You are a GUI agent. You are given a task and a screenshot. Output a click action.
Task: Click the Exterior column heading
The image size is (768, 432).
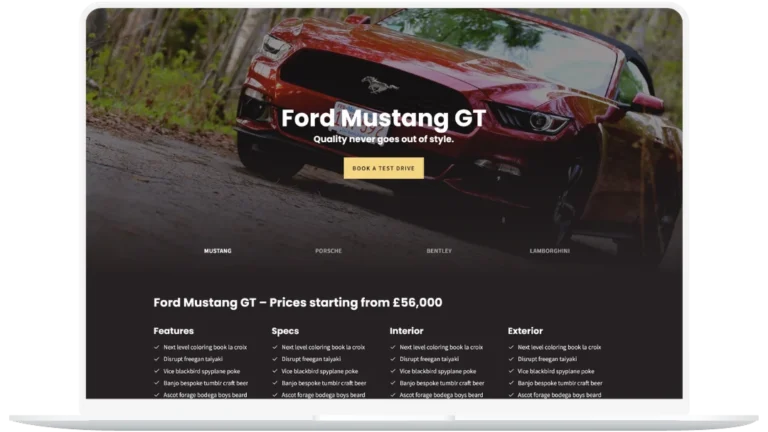[x=525, y=331]
